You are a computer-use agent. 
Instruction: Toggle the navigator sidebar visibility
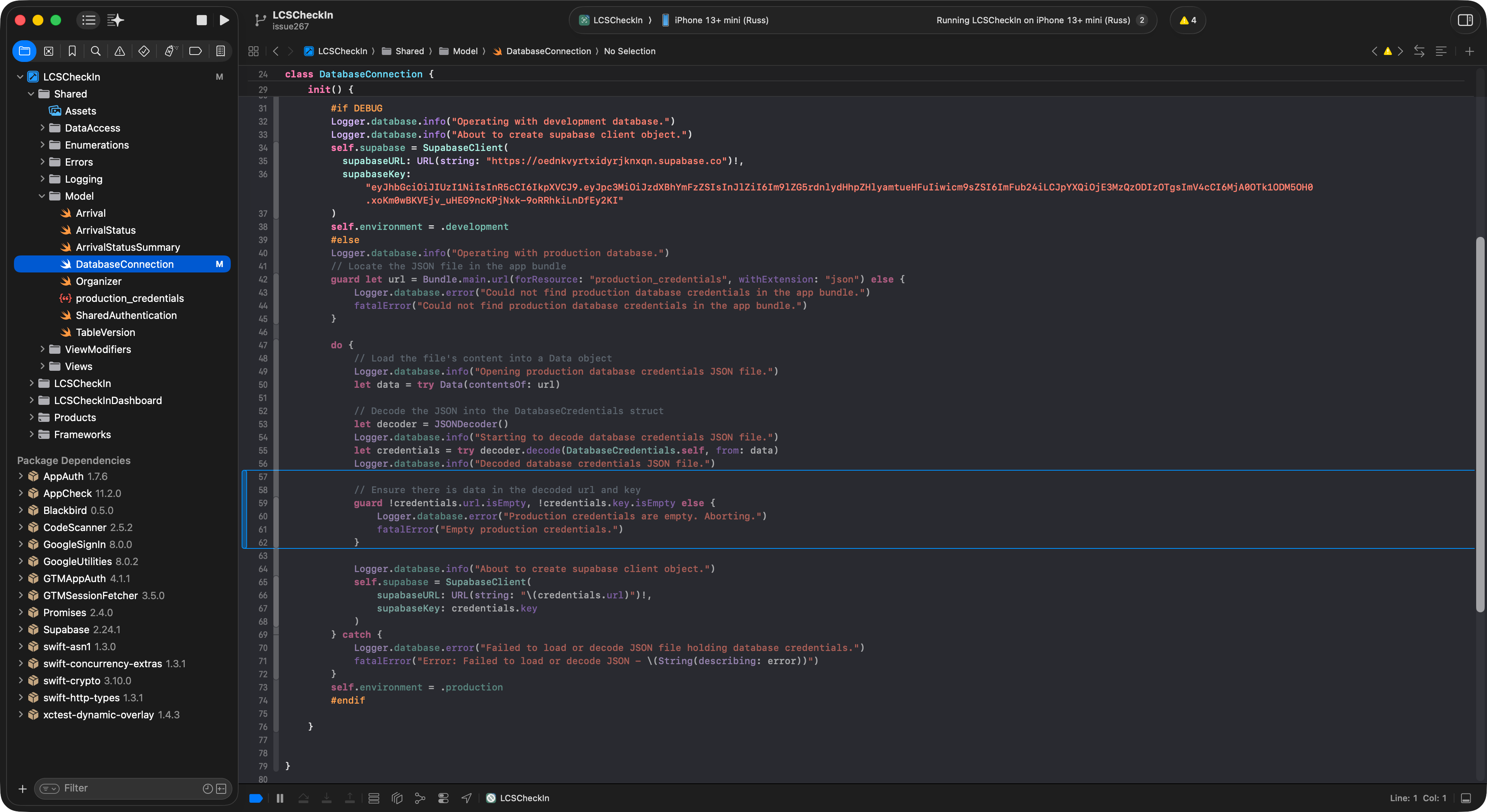click(x=88, y=20)
